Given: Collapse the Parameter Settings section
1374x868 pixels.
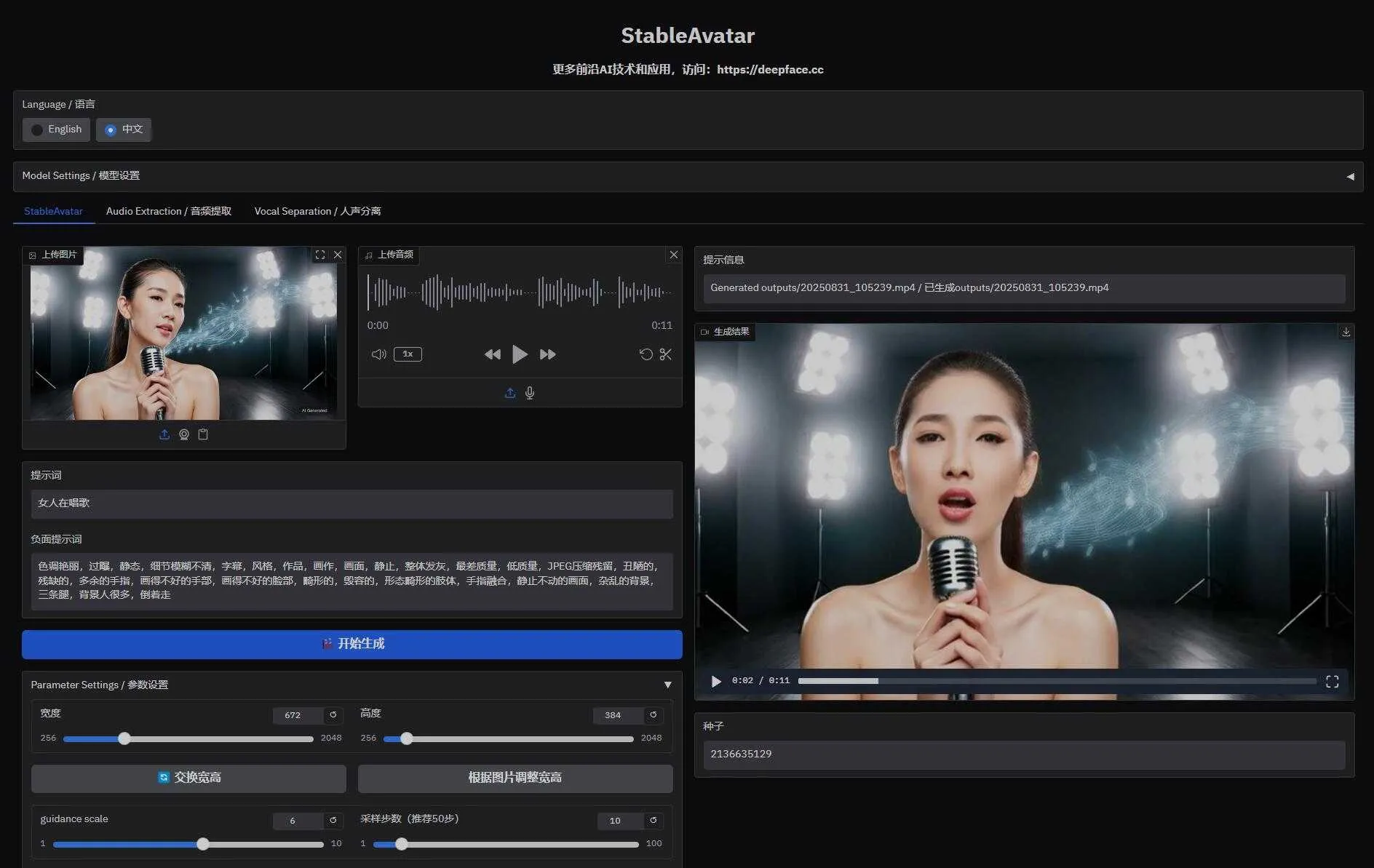Looking at the screenshot, I should point(667,685).
